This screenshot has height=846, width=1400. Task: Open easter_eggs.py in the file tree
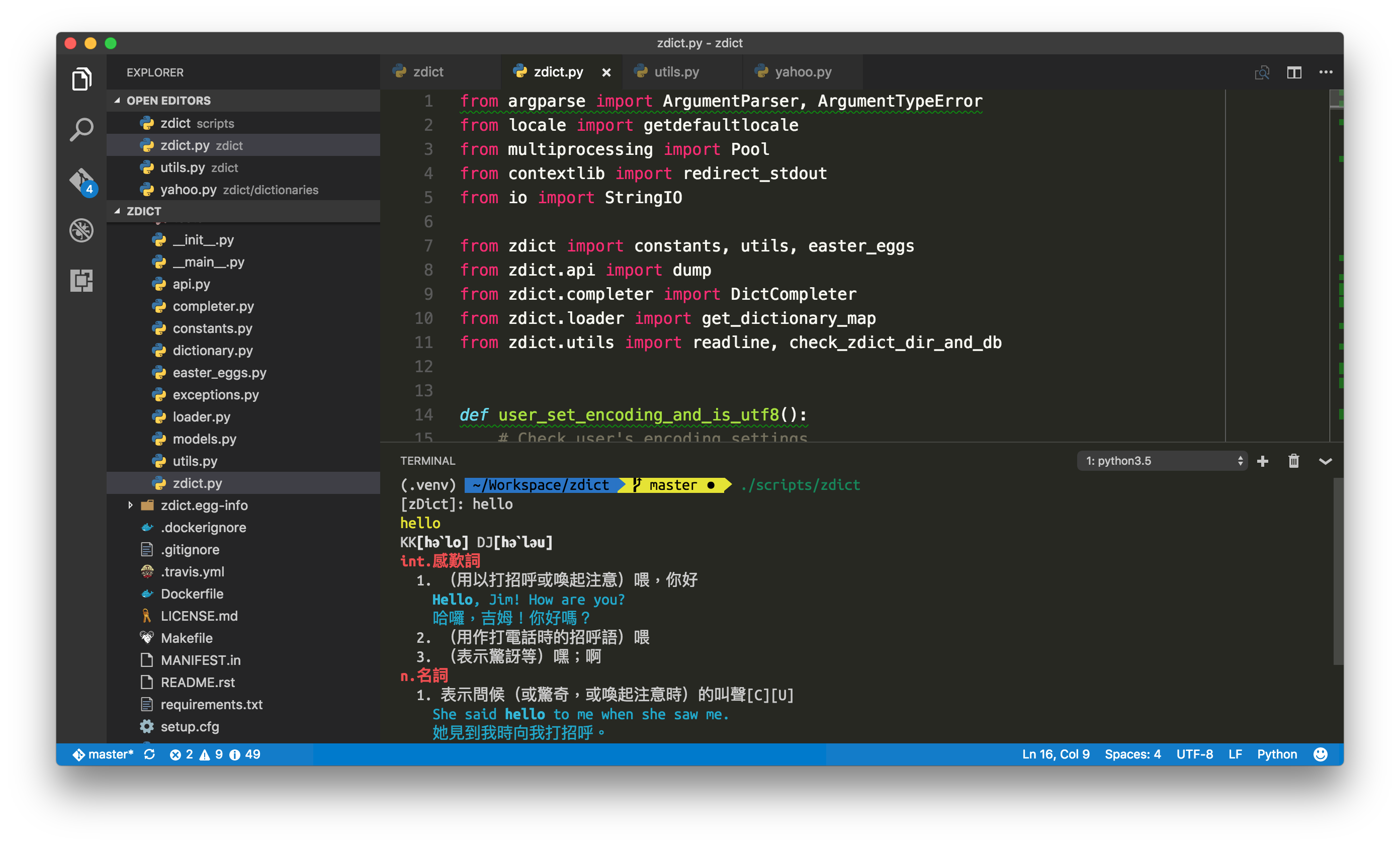(243, 373)
